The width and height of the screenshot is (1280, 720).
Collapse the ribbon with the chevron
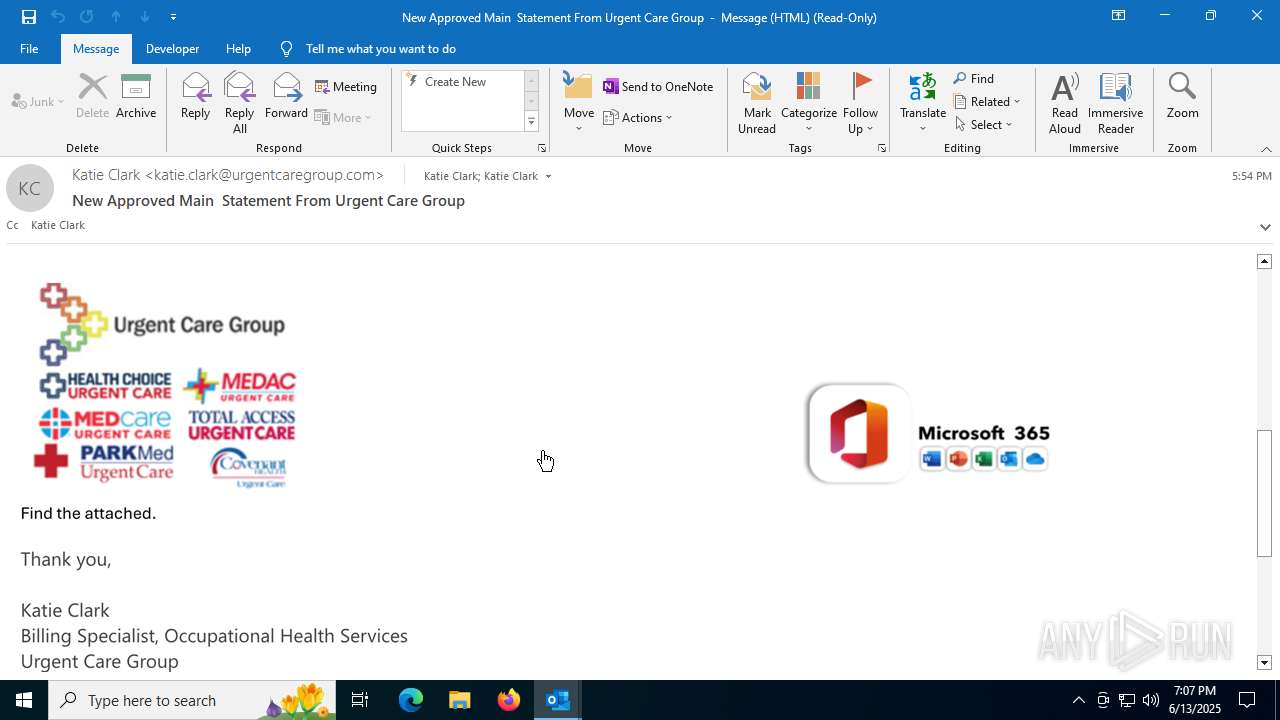pos(1266,149)
